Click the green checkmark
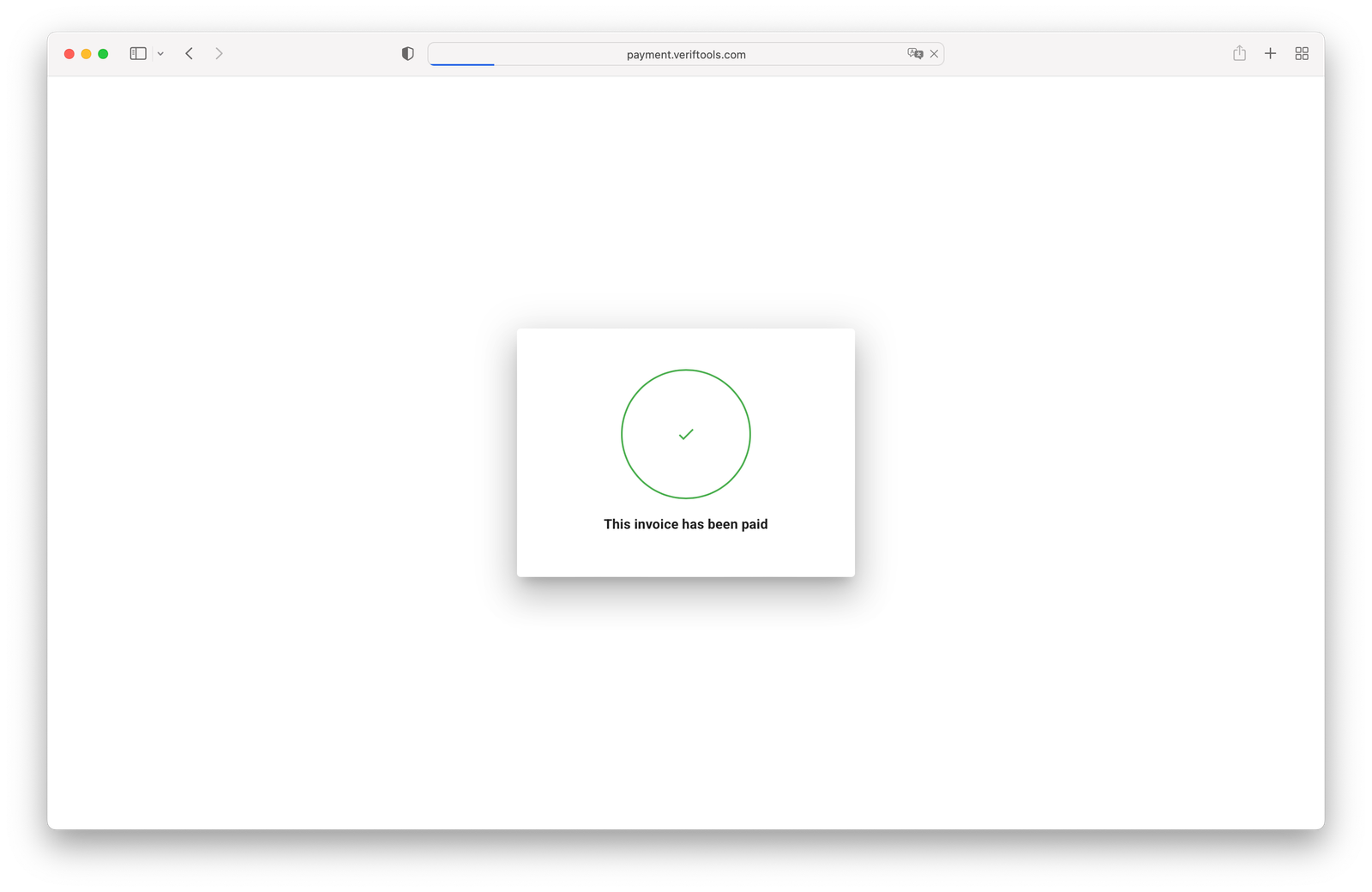This screenshot has width=1372, height=892. pos(686,435)
